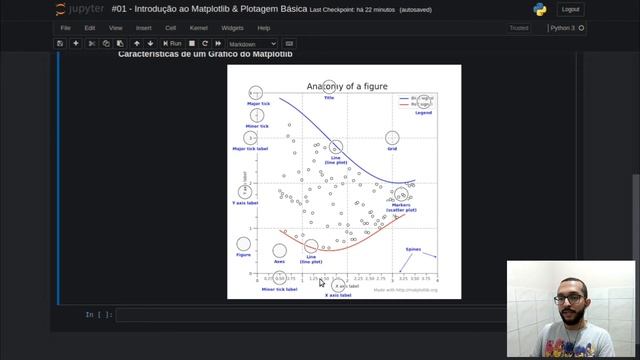This screenshot has height=360, width=640.
Task: Click the Python logo icon
Action: pyautogui.click(x=540, y=9)
